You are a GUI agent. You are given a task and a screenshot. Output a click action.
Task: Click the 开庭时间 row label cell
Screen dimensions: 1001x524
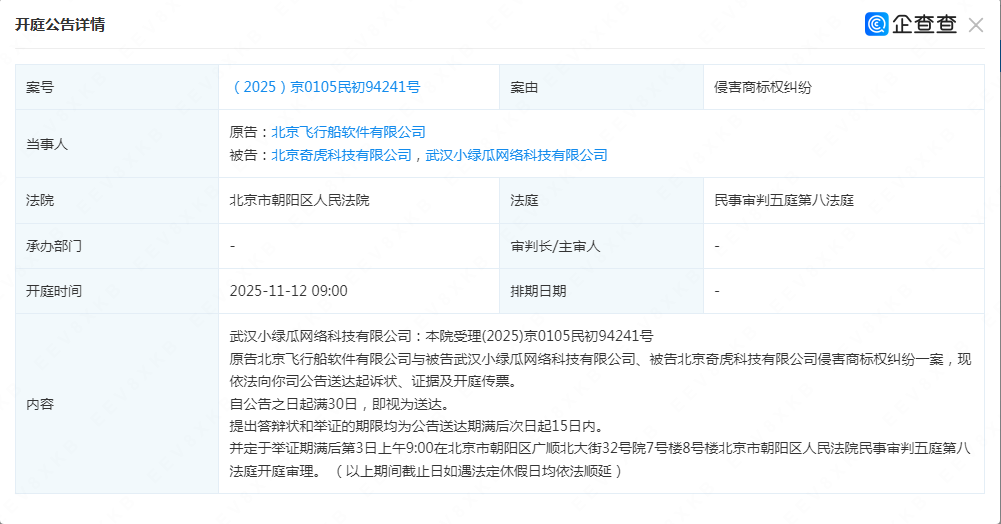(x=54, y=291)
